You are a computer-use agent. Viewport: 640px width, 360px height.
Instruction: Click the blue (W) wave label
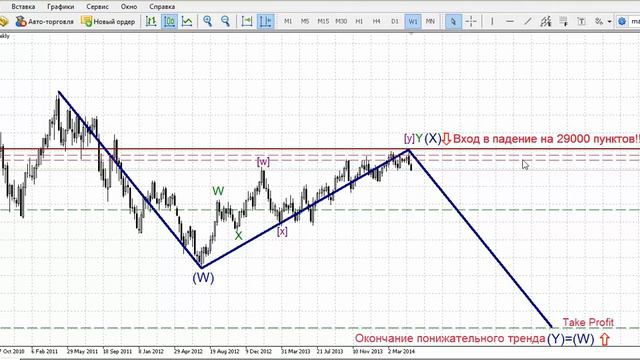pos(203,278)
